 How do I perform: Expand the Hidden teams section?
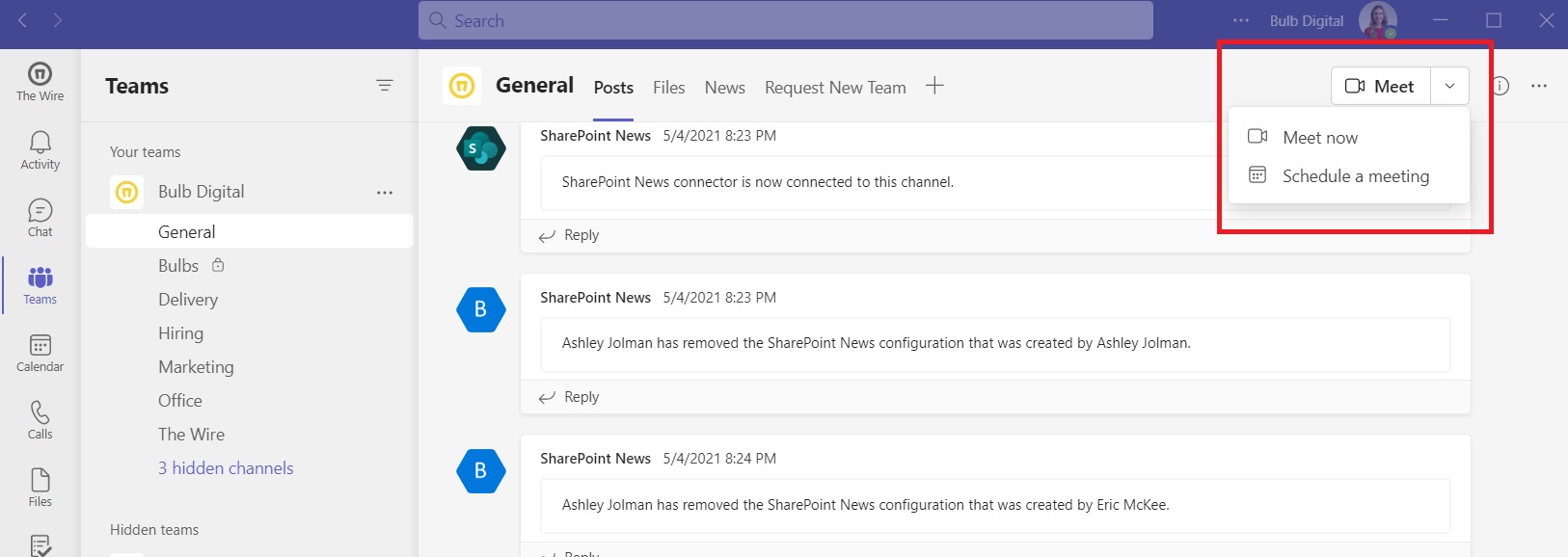154,530
